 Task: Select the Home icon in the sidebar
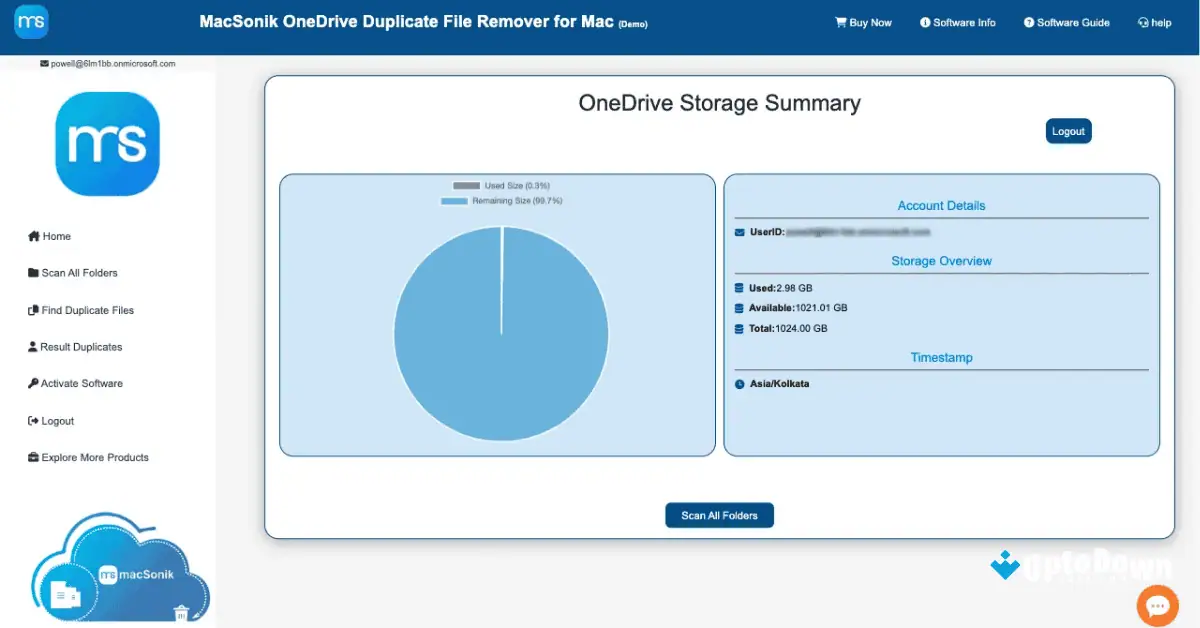click(x=33, y=236)
